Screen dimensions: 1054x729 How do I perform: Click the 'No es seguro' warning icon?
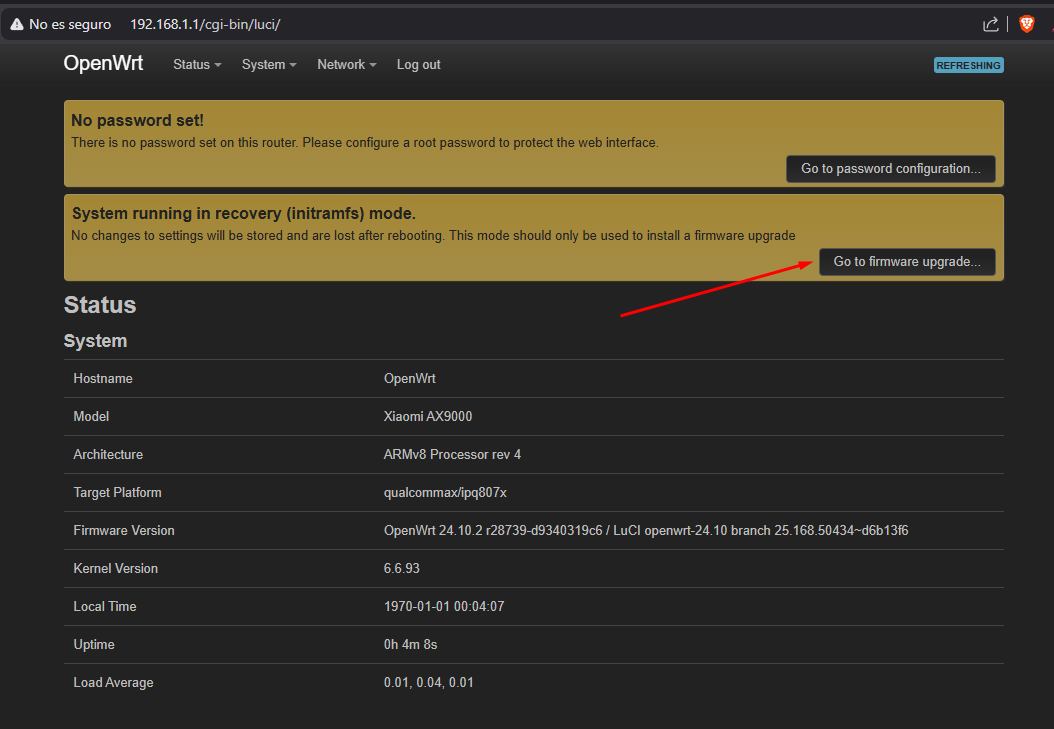click(17, 24)
